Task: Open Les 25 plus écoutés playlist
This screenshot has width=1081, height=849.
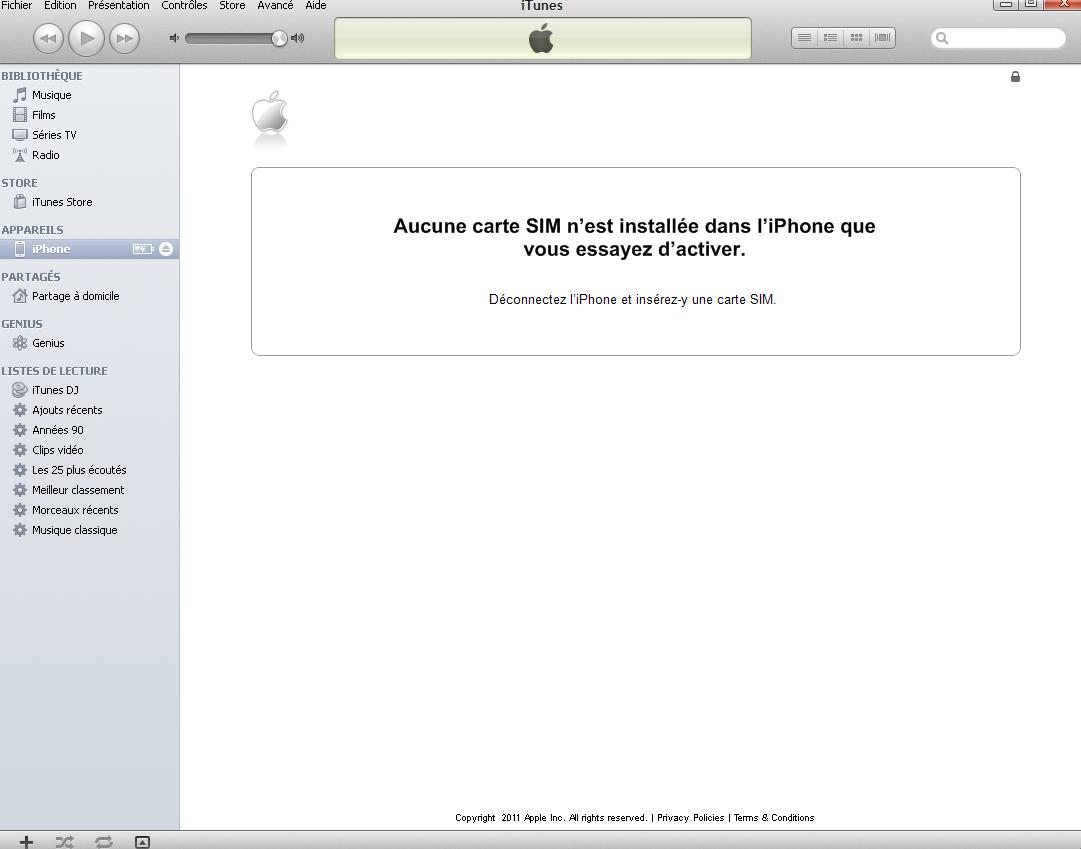Action: (x=90, y=470)
